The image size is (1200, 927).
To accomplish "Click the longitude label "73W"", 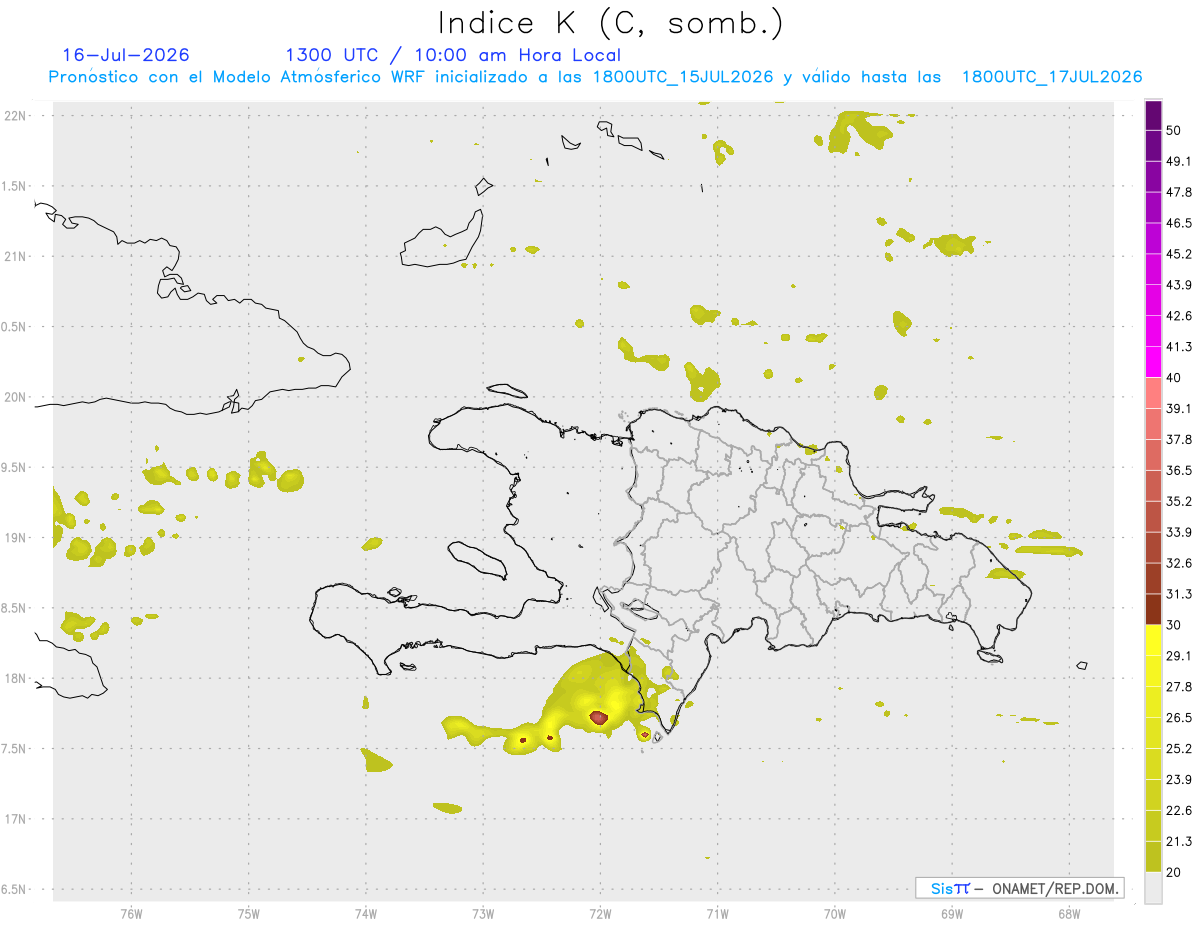I will pos(483,913).
